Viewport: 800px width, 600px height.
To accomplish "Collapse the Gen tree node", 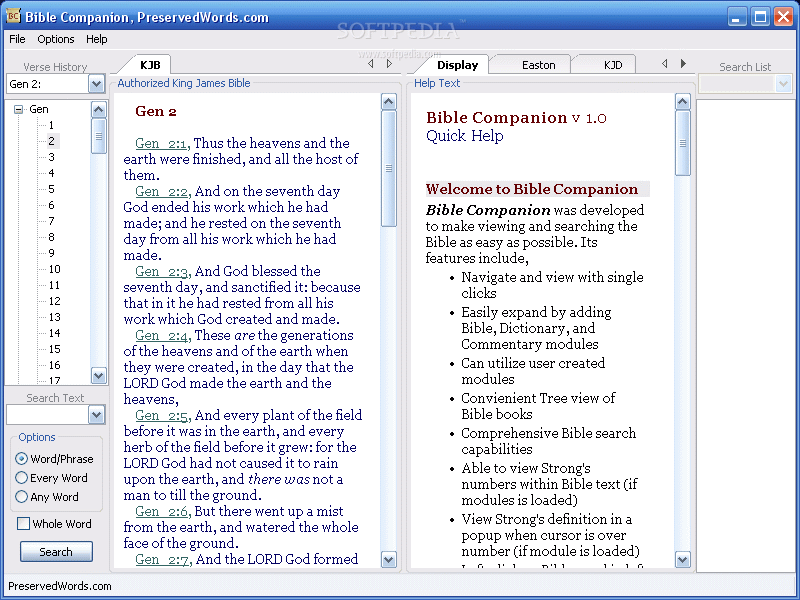I will (19, 109).
